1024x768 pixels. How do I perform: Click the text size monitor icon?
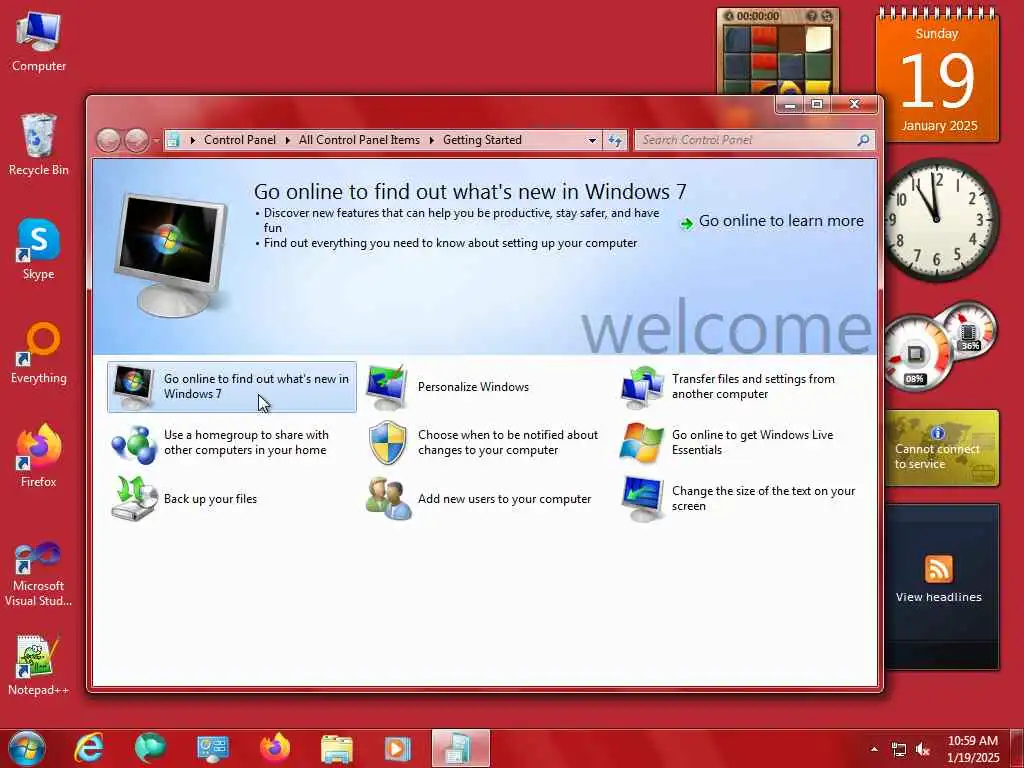point(642,499)
